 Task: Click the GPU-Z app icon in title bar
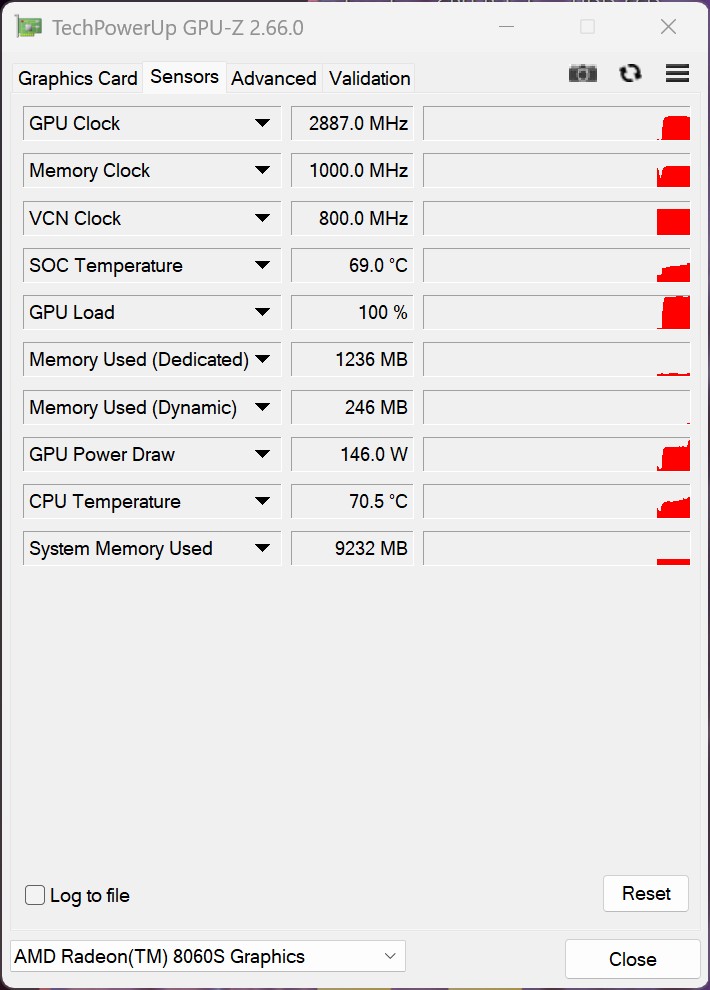pos(28,27)
